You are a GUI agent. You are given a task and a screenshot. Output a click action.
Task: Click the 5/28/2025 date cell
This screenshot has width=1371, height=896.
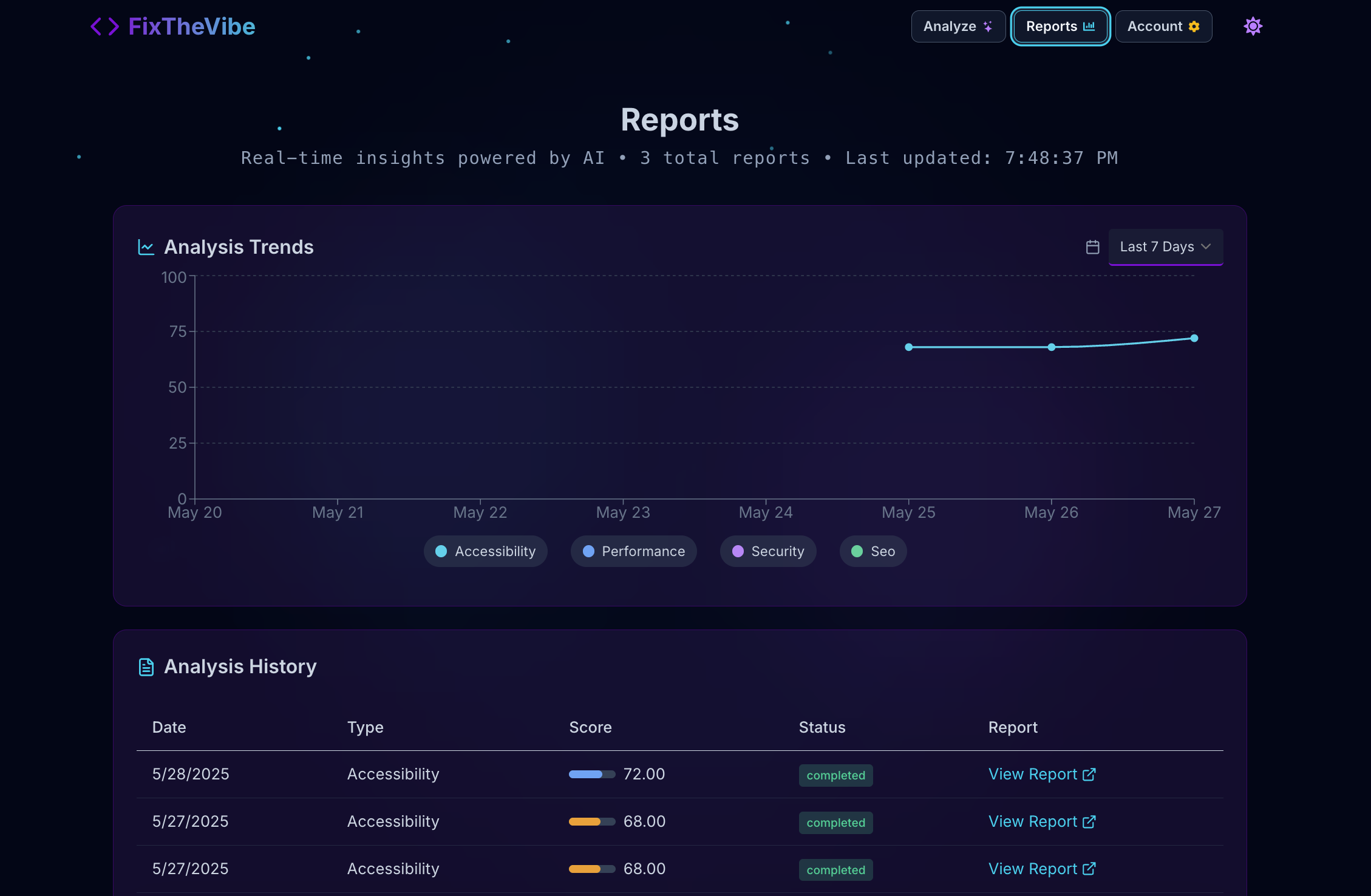tap(191, 774)
